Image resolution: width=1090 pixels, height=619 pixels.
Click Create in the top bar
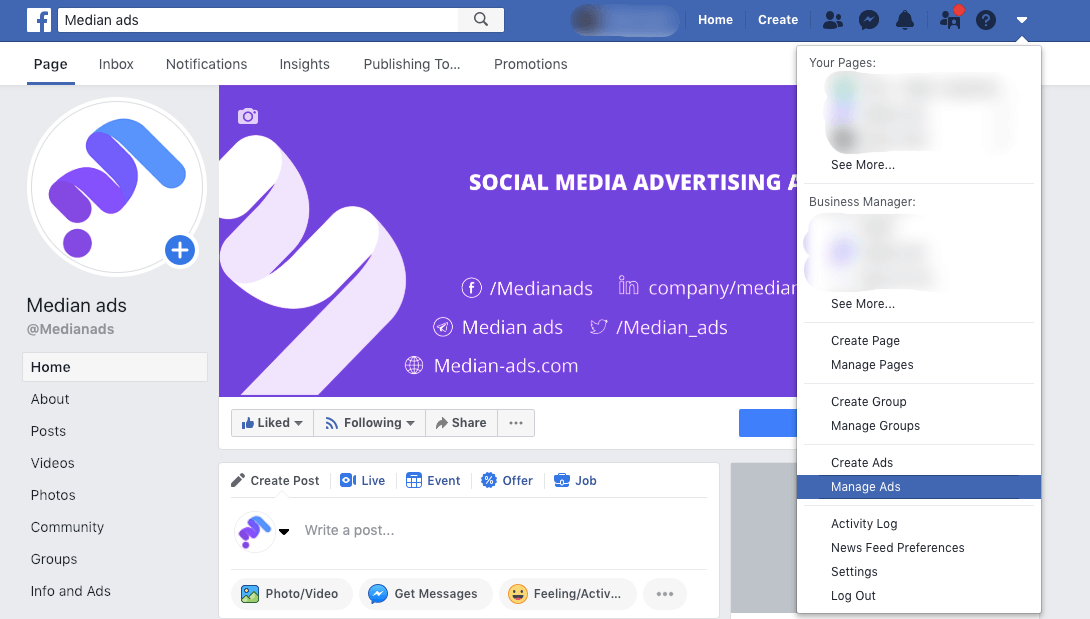click(778, 20)
